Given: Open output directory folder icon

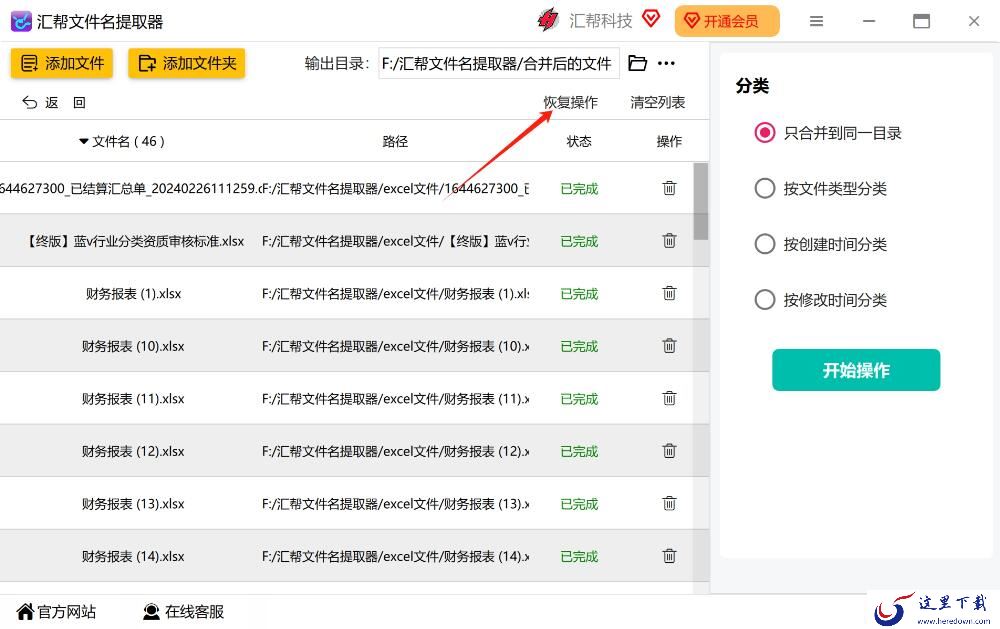Looking at the screenshot, I should click(637, 63).
